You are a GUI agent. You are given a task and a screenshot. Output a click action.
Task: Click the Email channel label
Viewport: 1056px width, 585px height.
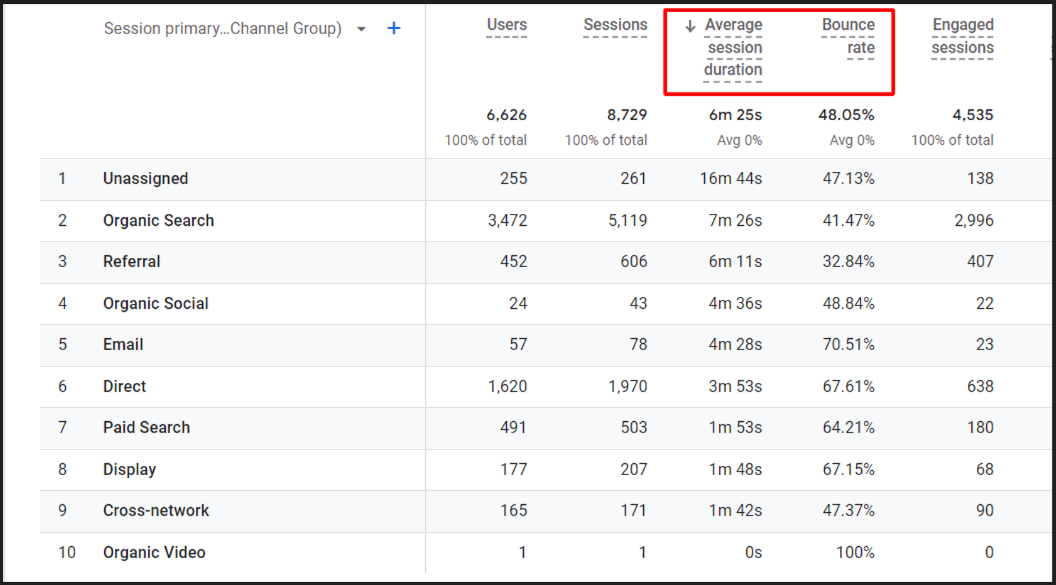(x=122, y=344)
